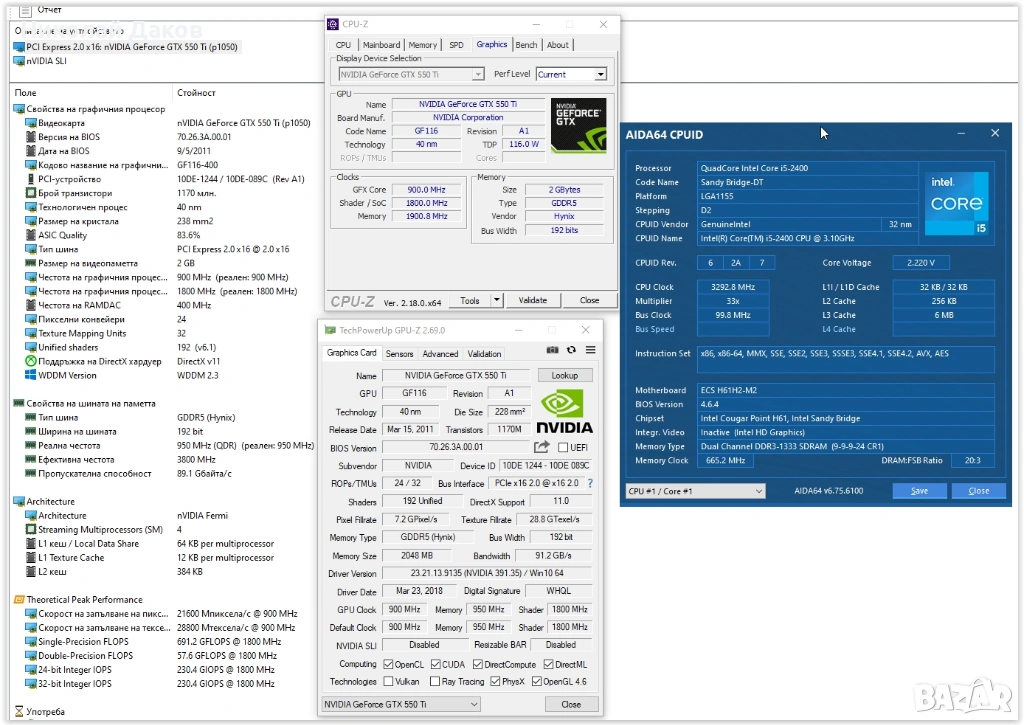Click the DirectX hardware support Xbox icon
The width and height of the screenshot is (1024, 725).
30,361
